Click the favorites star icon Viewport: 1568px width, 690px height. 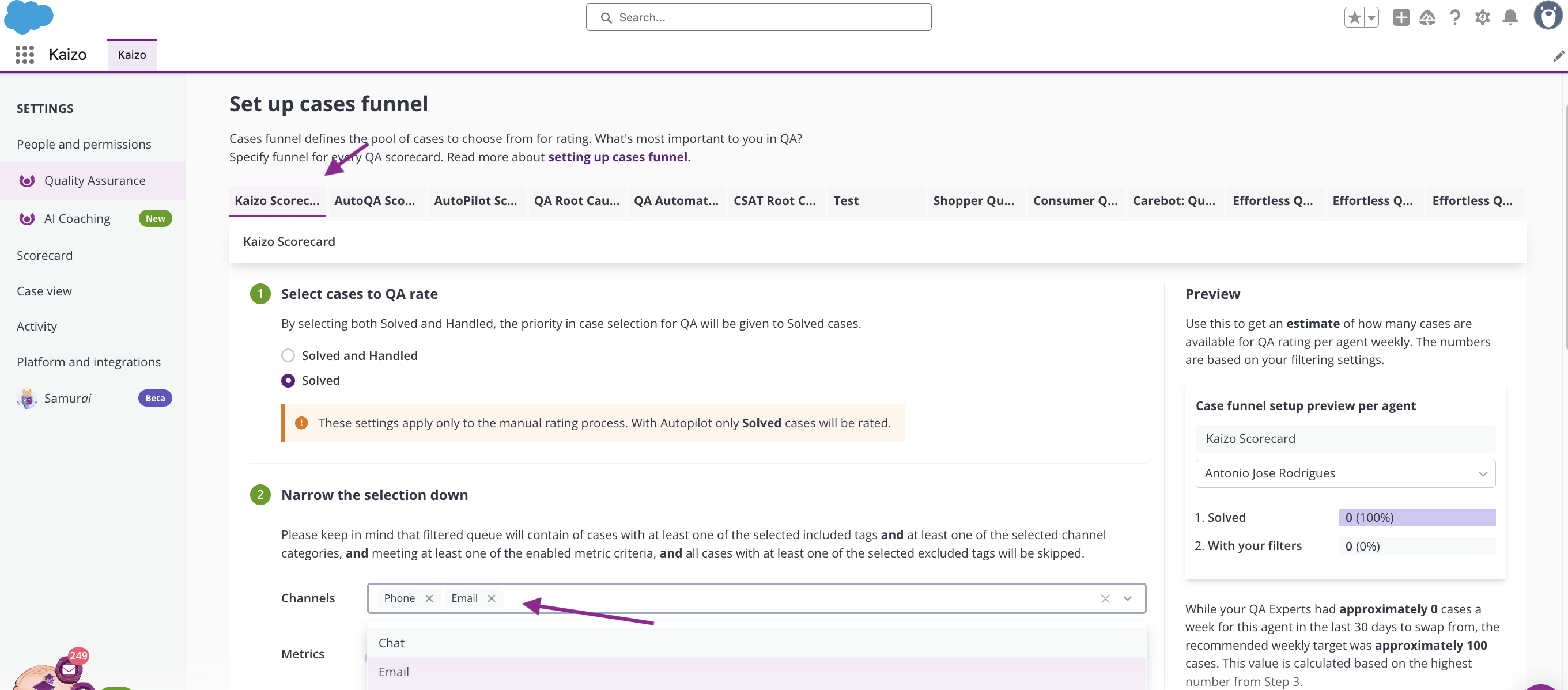click(1354, 18)
